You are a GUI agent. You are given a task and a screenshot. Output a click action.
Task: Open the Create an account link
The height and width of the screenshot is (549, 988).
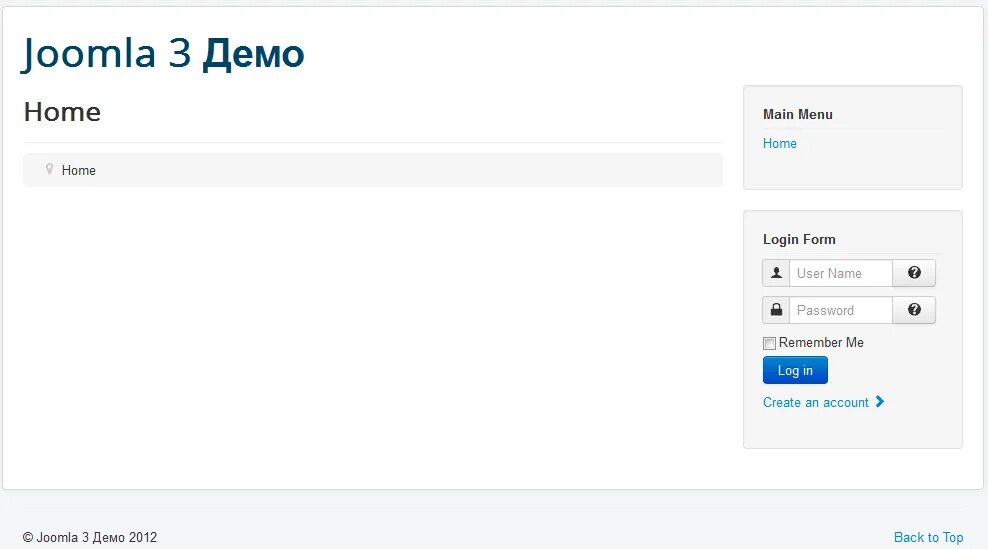[x=815, y=402]
